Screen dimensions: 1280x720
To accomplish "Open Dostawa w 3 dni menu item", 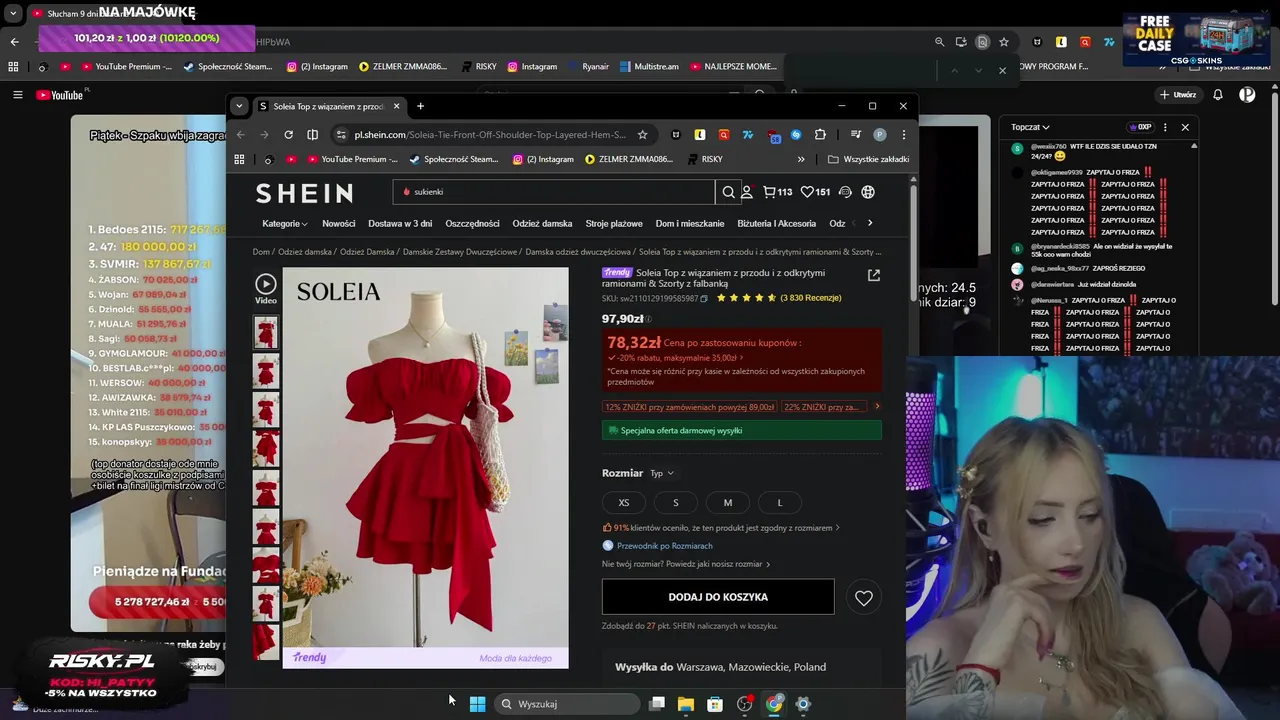I will pyautogui.click(x=400, y=223).
